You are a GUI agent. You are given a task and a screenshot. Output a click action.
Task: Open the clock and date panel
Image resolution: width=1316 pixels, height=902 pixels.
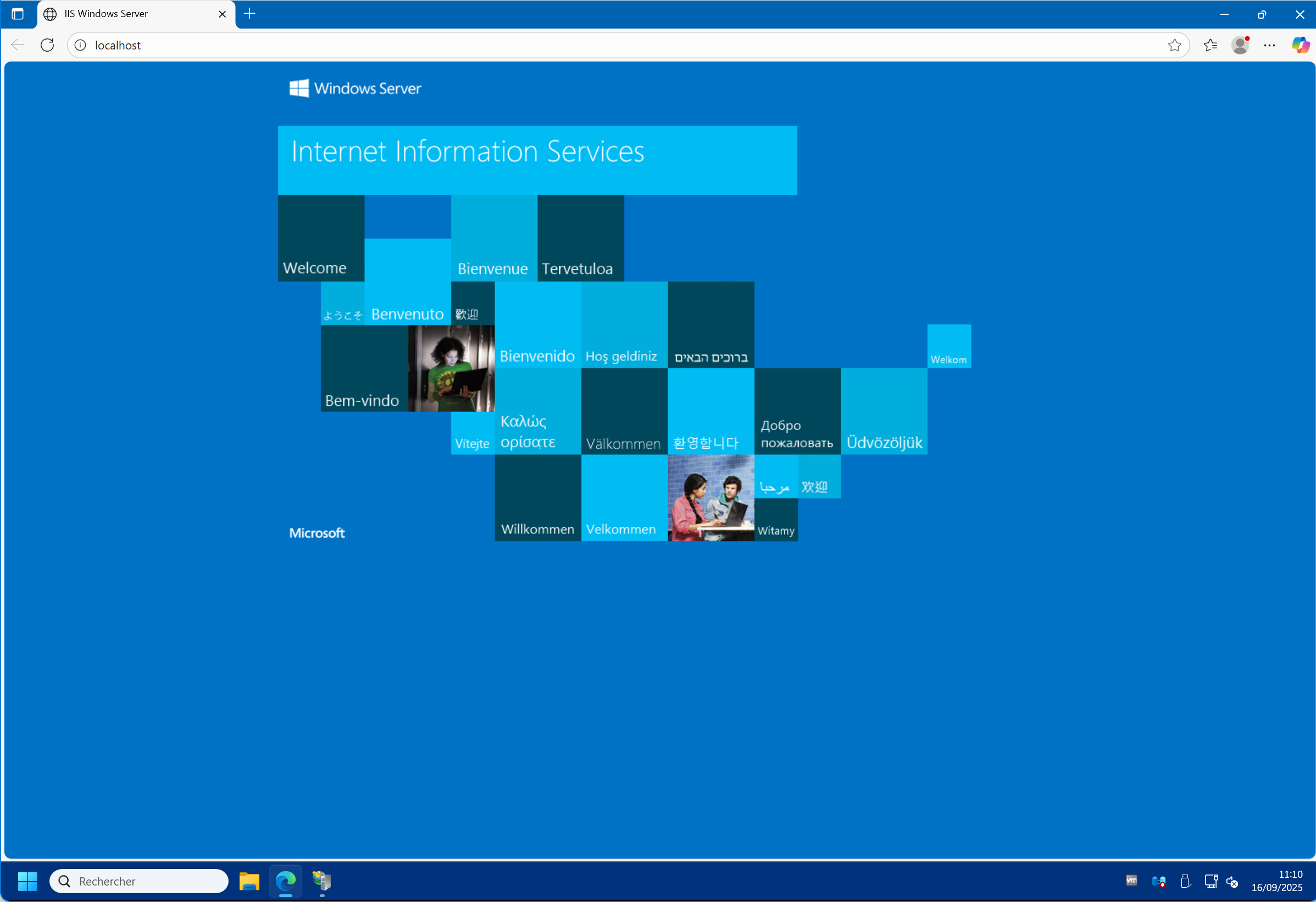1276,881
